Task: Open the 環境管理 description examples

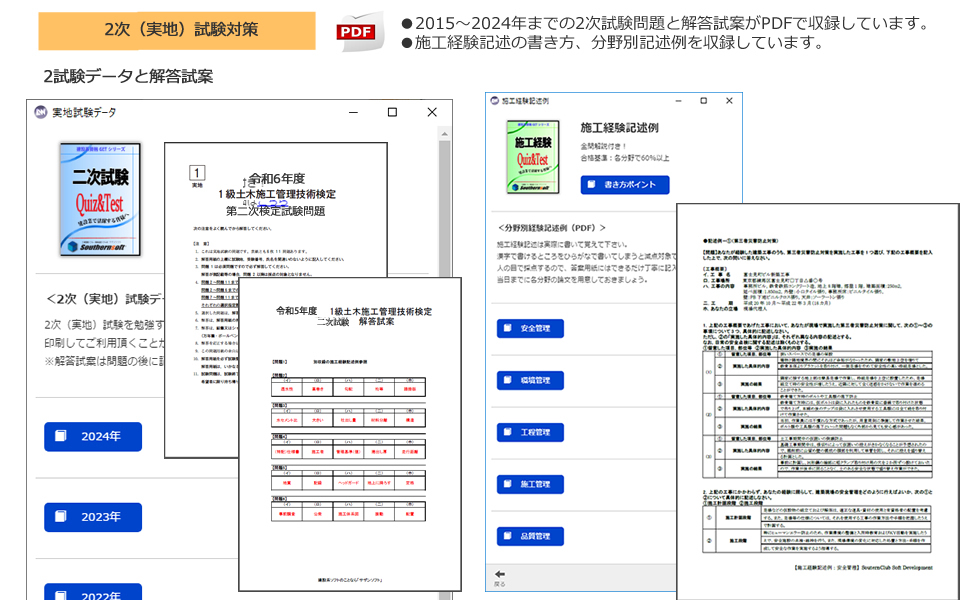Action: pos(530,380)
